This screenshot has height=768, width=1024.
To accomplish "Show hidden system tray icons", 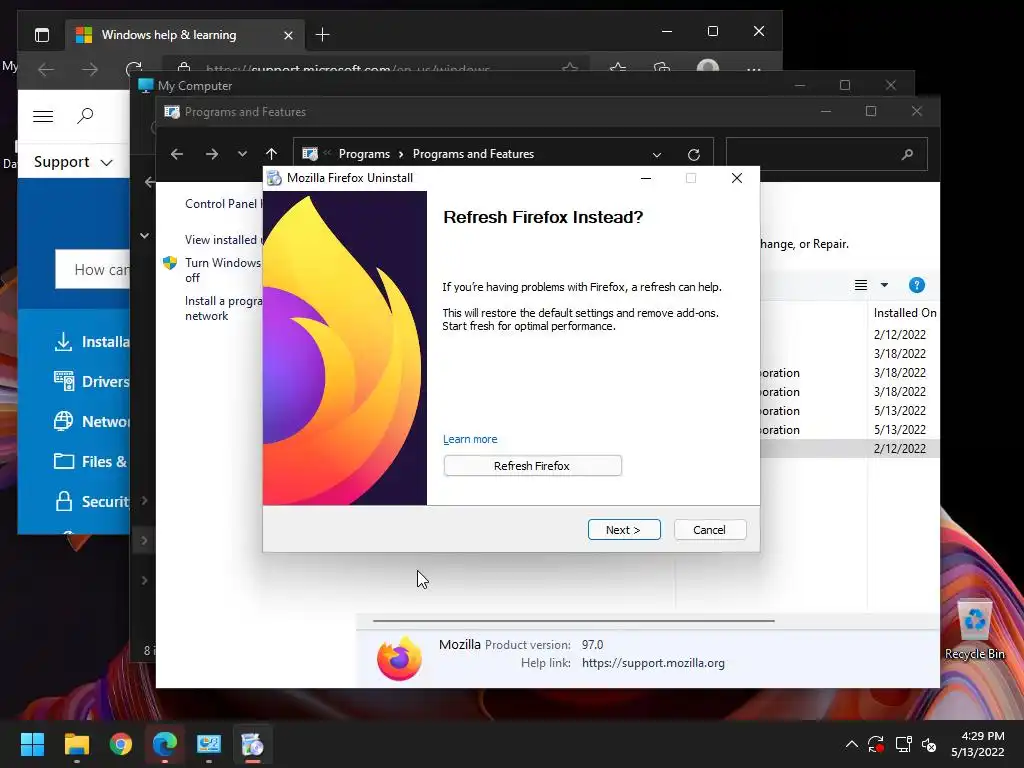I will [x=852, y=744].
